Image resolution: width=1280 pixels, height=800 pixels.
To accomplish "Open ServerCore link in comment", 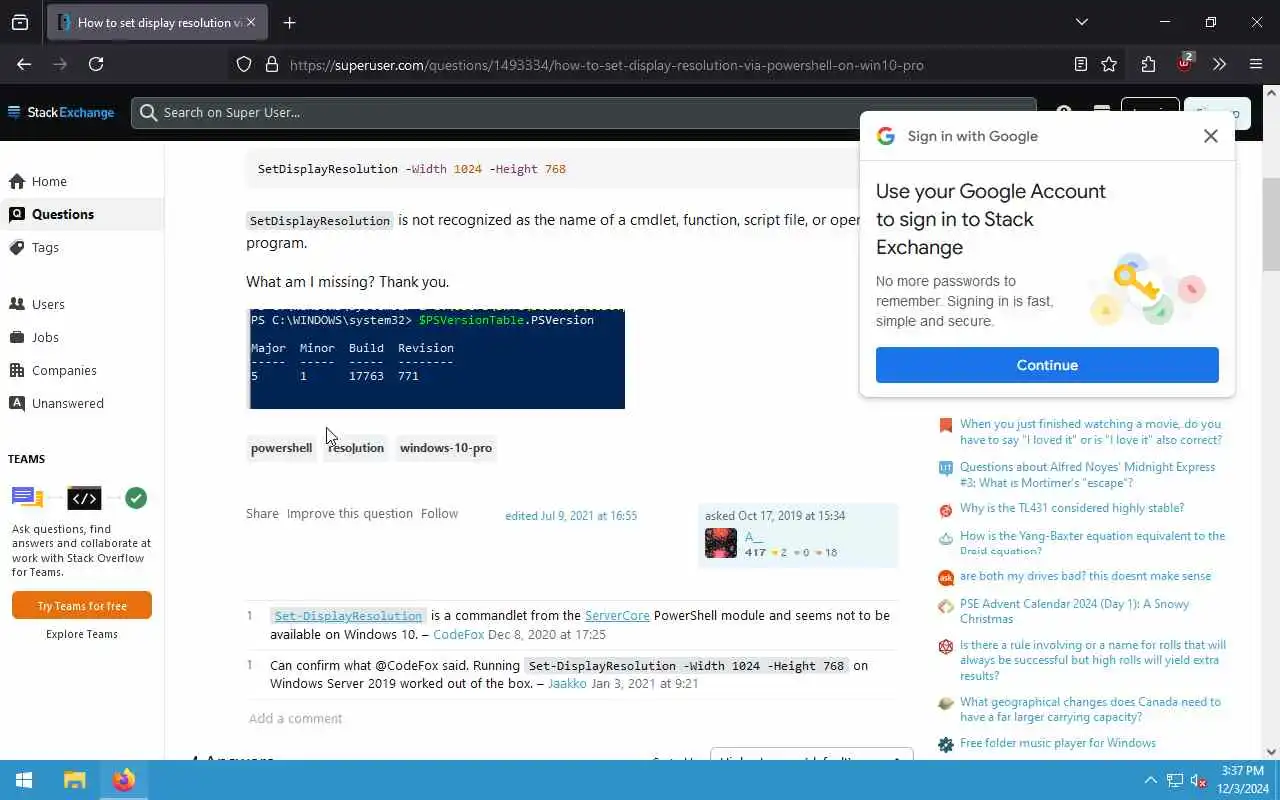I will [x=617, y=616].
